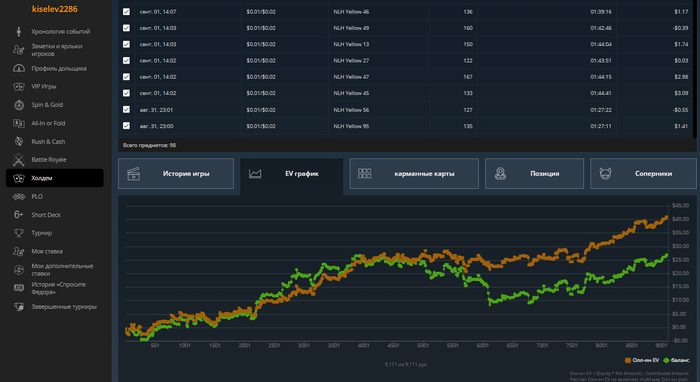700x382 pixels.
Task: Open Spin & Gold sidebar icon
Action: [19, 105]
